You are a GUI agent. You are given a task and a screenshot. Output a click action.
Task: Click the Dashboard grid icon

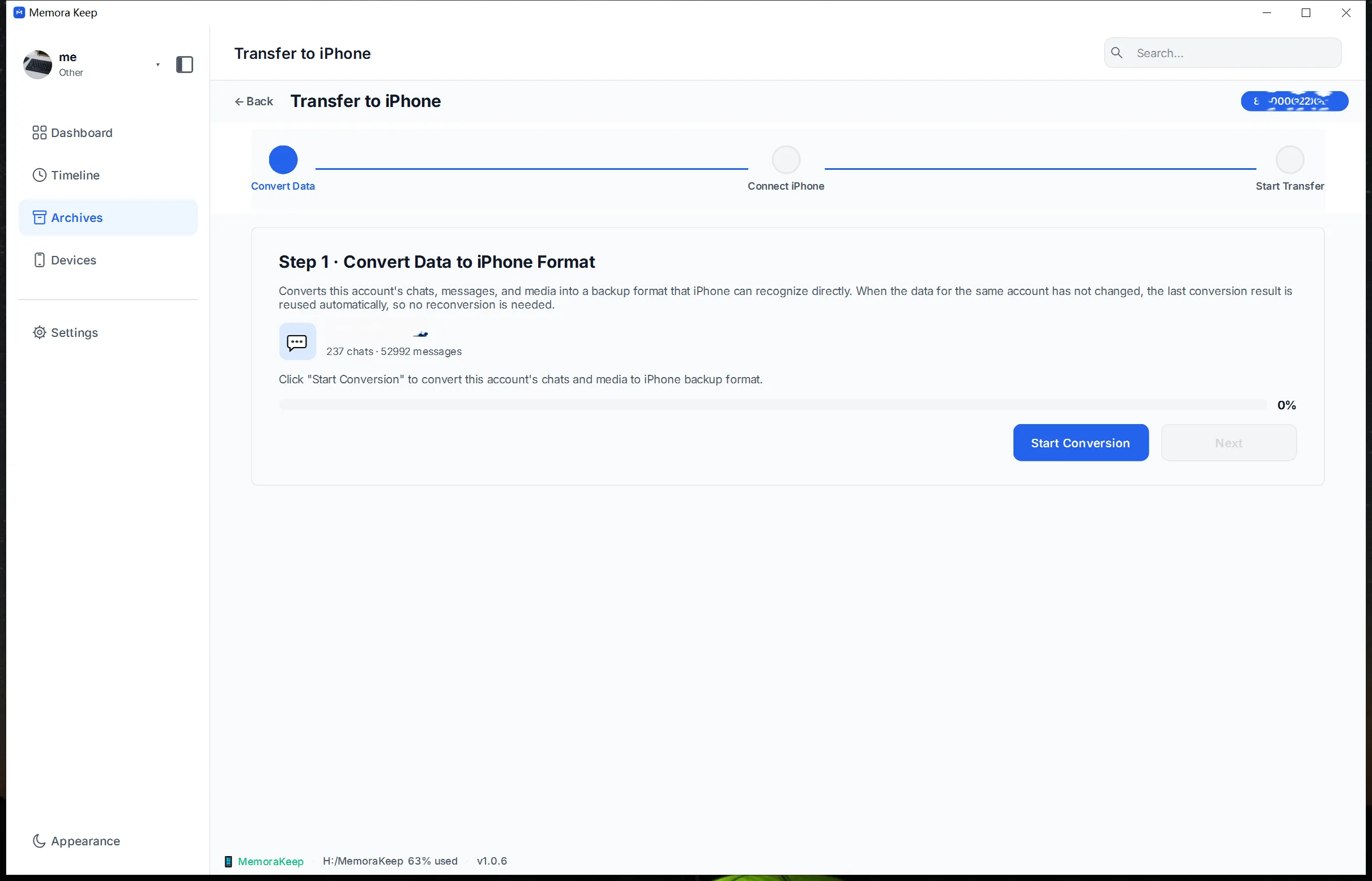pyautogui.click(x=39, y=132)
